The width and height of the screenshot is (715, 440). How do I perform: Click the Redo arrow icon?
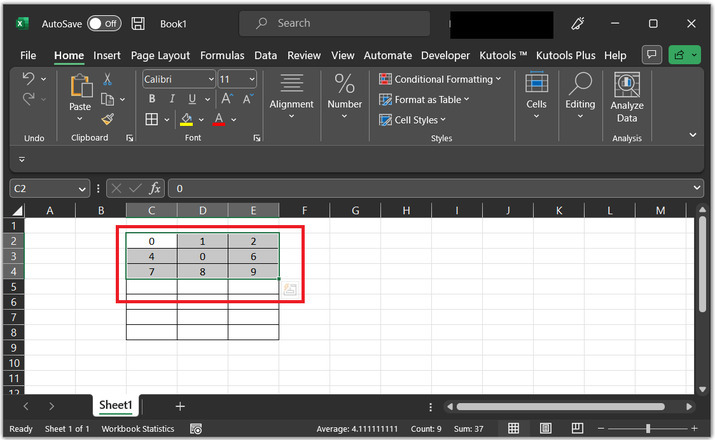pyautogui.click(x=29, y=99)
